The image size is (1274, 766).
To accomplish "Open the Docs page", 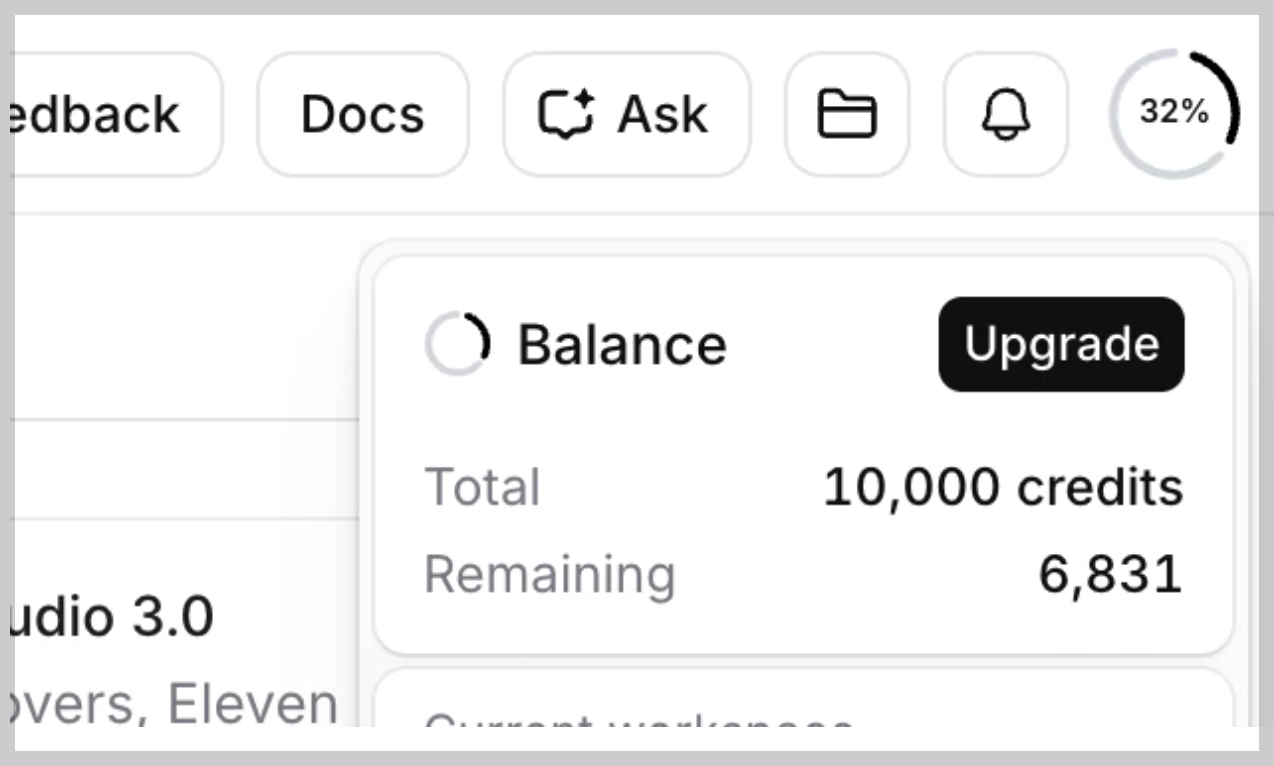I will (x=362, y=113).
